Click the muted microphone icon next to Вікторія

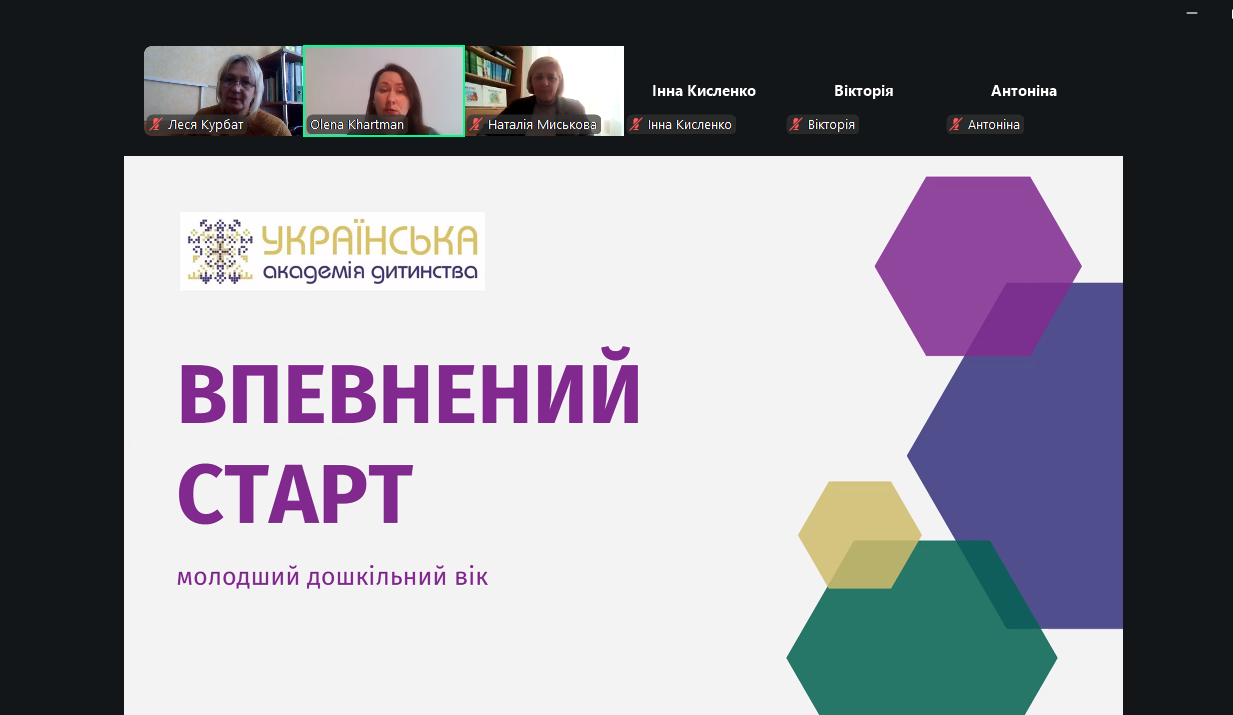click(797, 125)
